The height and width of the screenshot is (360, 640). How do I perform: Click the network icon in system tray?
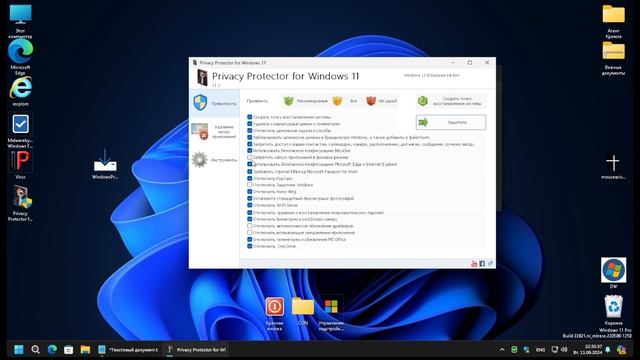[x=555, y=350]
